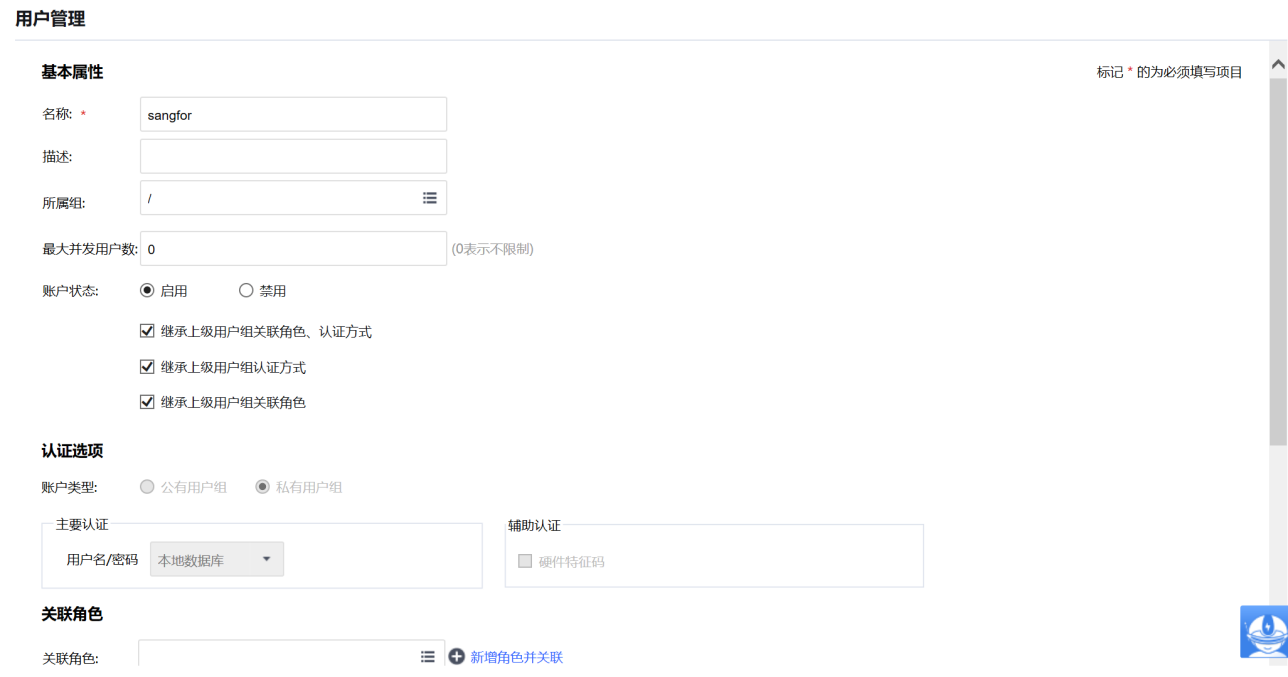Click the 新增角色并关联 link
The width and height of the screenshot is (1288, 677).
coord(516,657)
